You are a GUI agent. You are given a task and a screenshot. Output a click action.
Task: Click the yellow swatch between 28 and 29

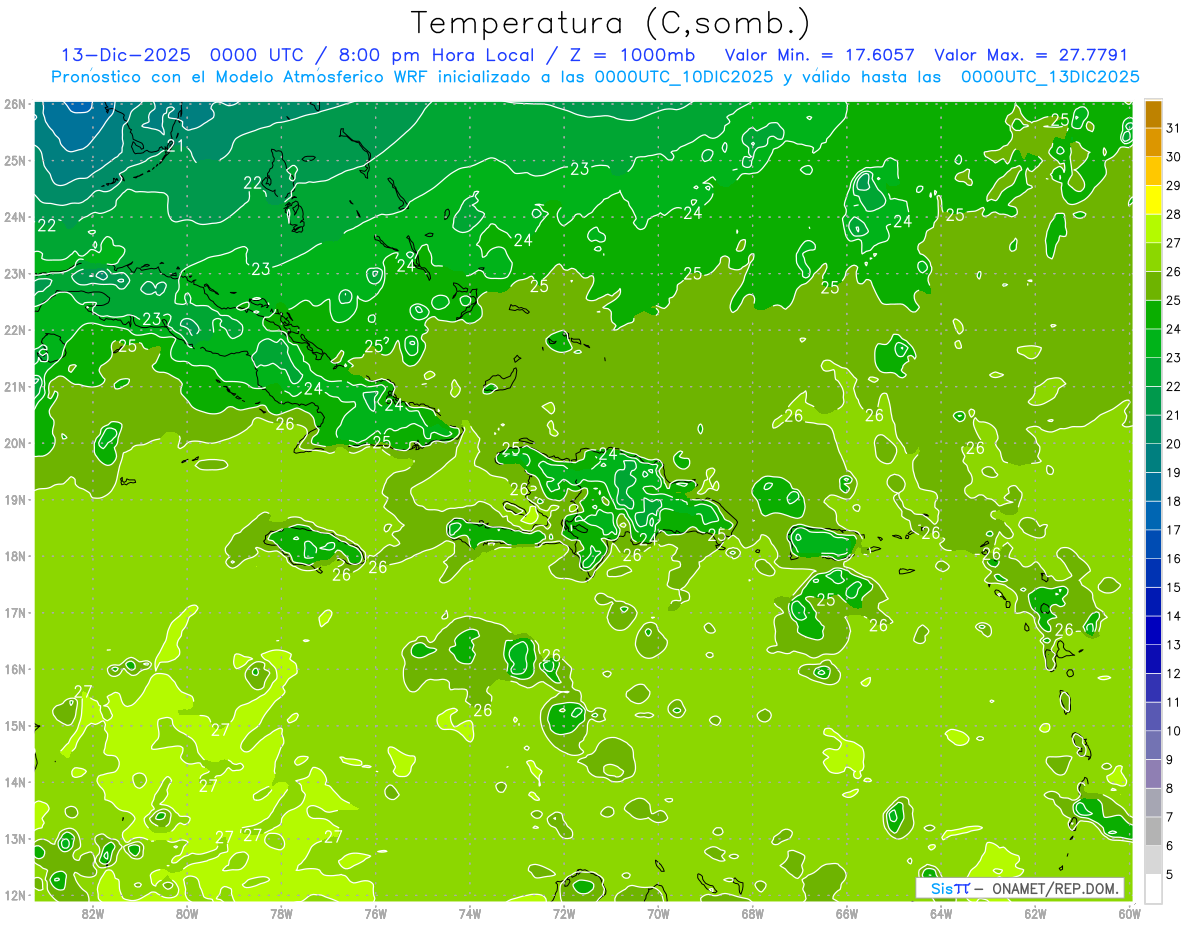(x=1153, y=200)
